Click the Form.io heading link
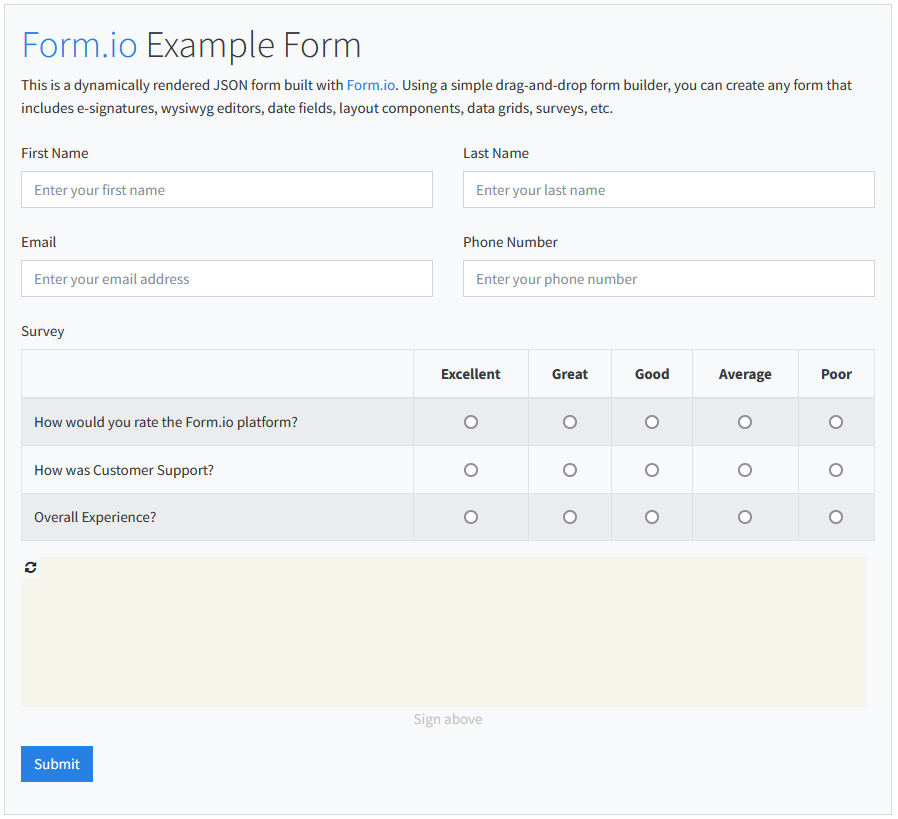Screen dimensions: 898x819 tap(79, 45)
